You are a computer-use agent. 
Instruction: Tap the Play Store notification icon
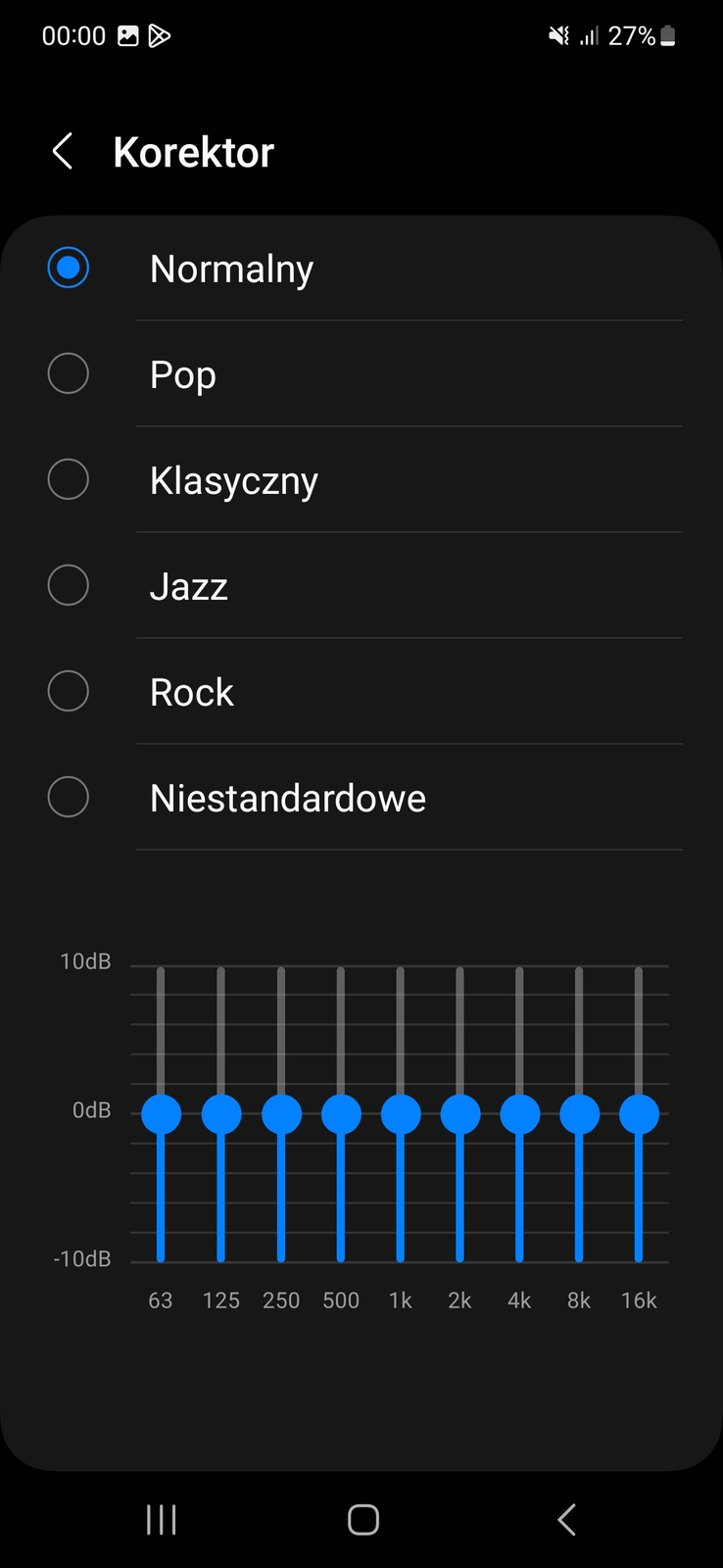point(159,36)
